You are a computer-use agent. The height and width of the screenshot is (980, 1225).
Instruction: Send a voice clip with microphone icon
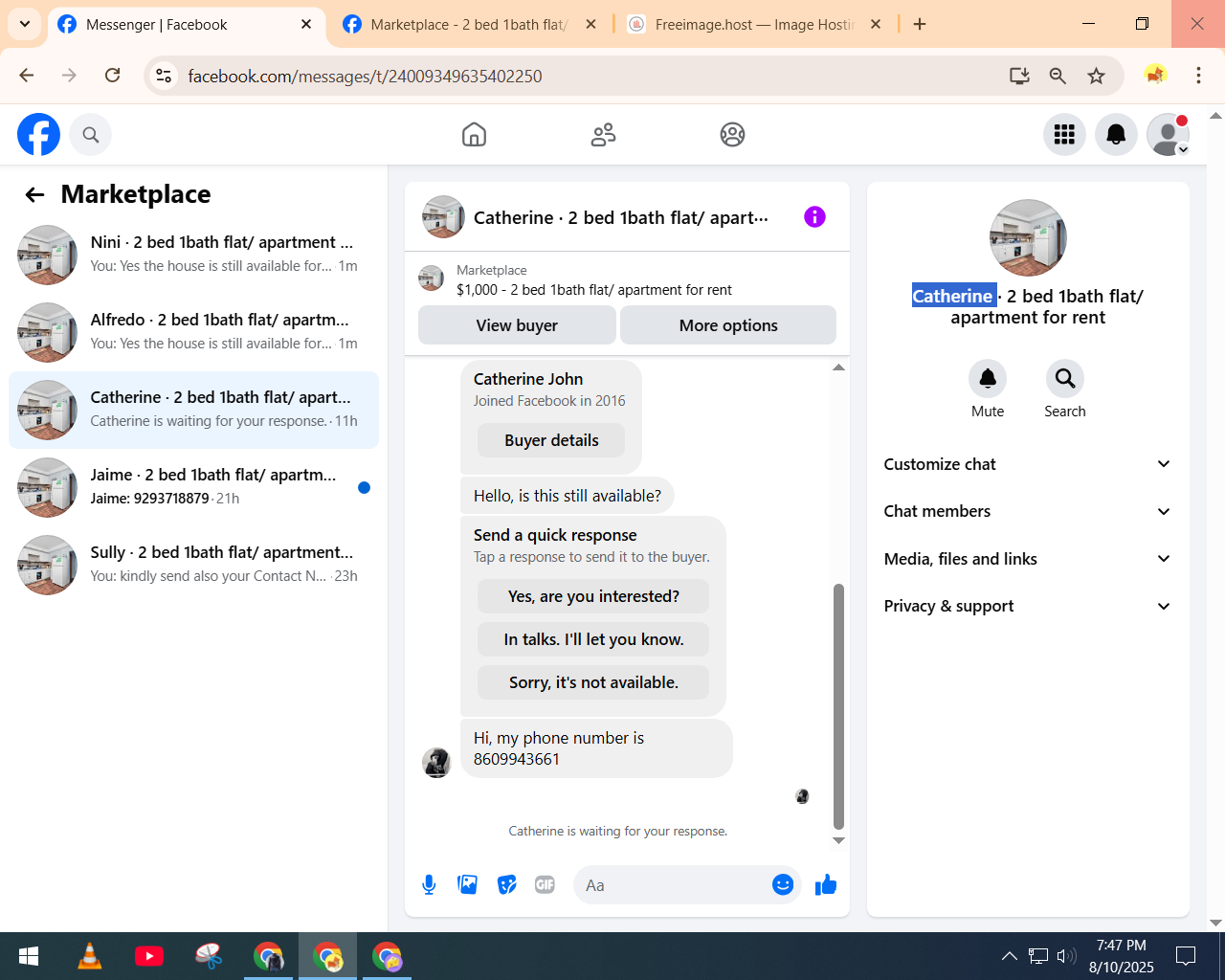tap(429, 885)
